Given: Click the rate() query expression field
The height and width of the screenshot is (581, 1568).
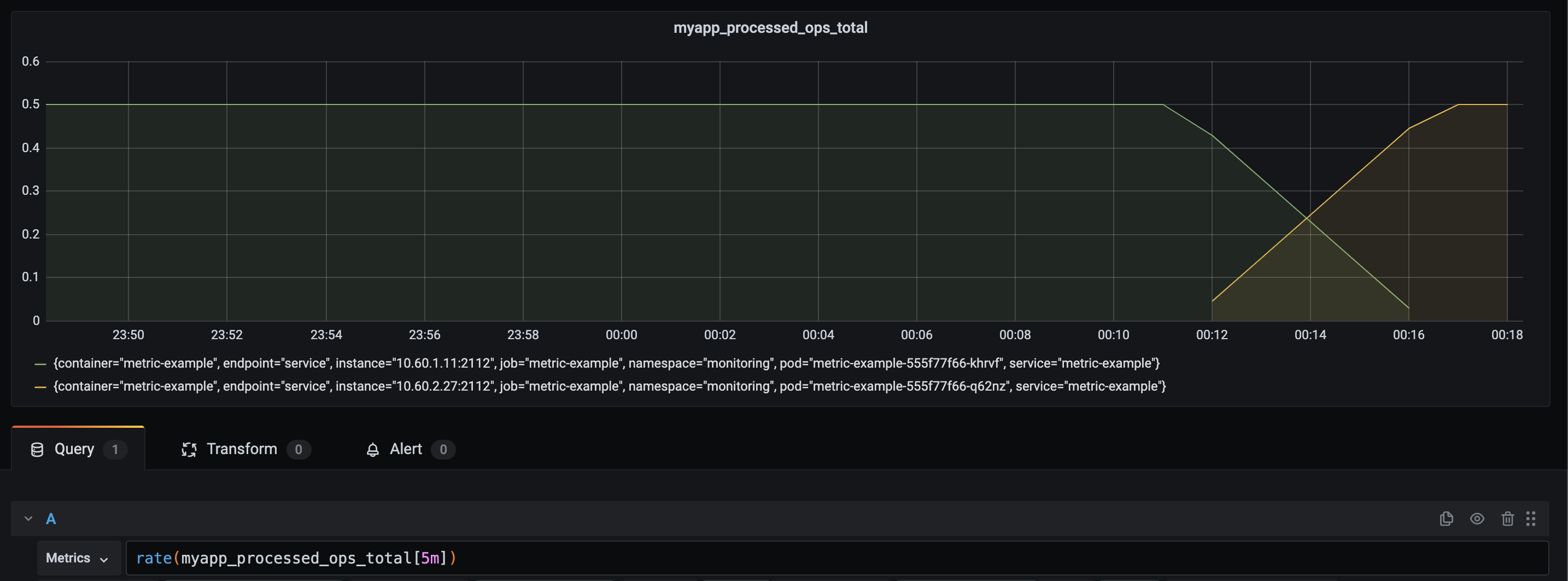Looking at the screenshot, I should coord(837,558).
